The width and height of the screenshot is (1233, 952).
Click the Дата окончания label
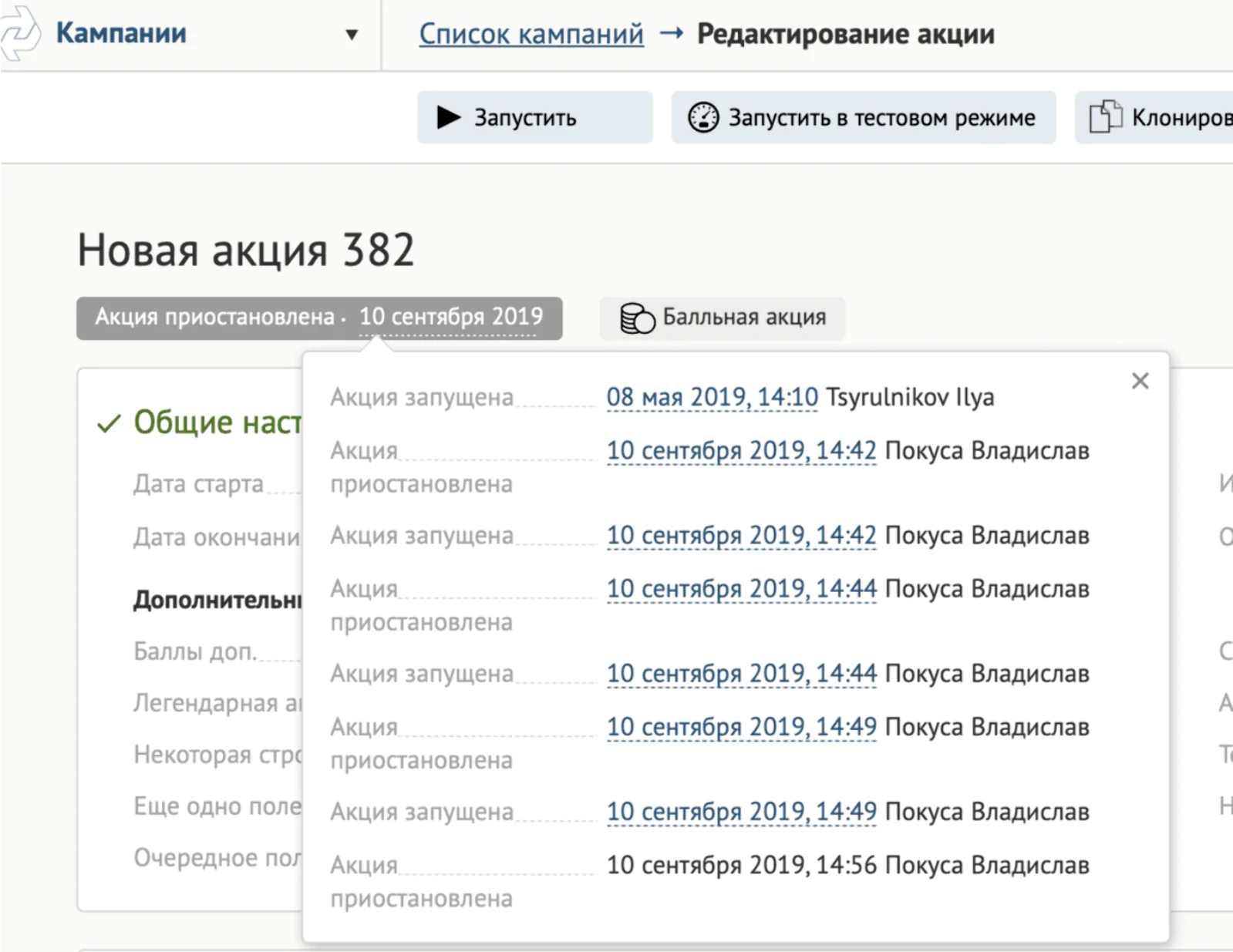217,537
